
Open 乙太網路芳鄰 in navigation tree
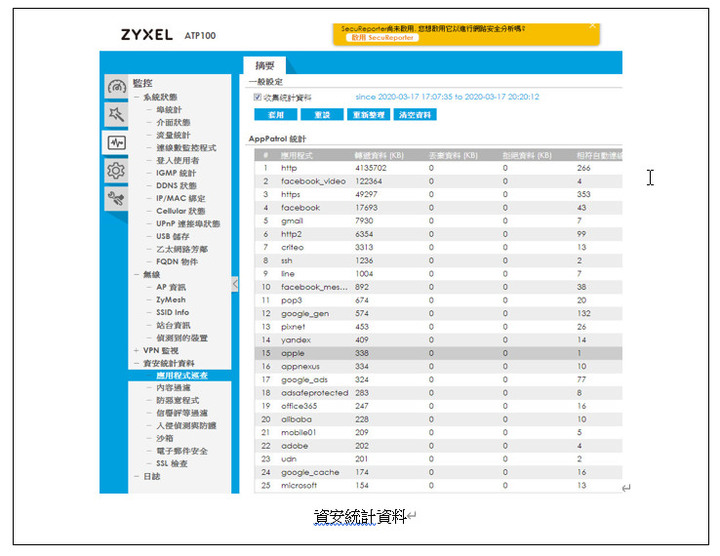point(182,249)
